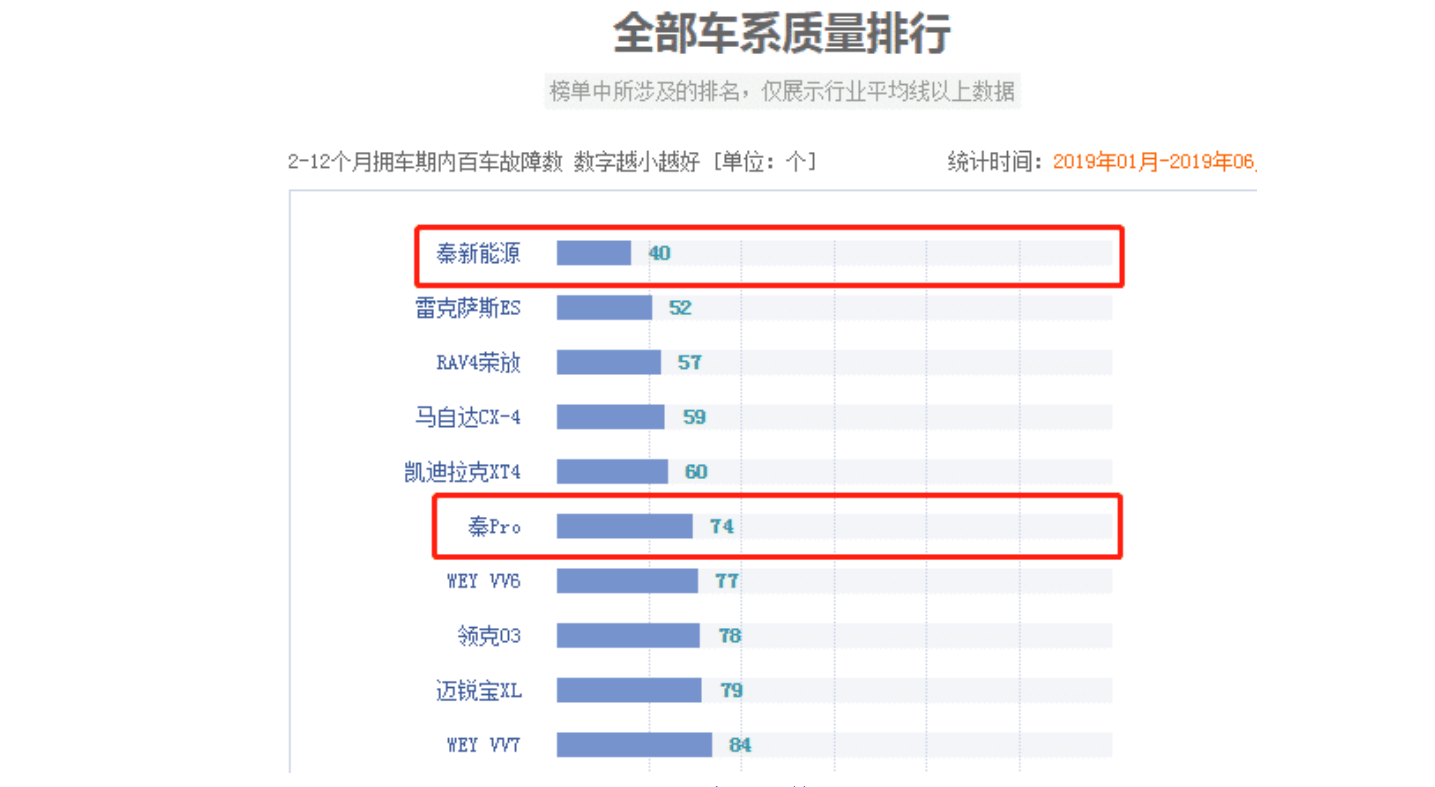Click the value 74 for 秦Pro
The width and height of the screenshot is (1435, 787).
click(x=722, y=526)
